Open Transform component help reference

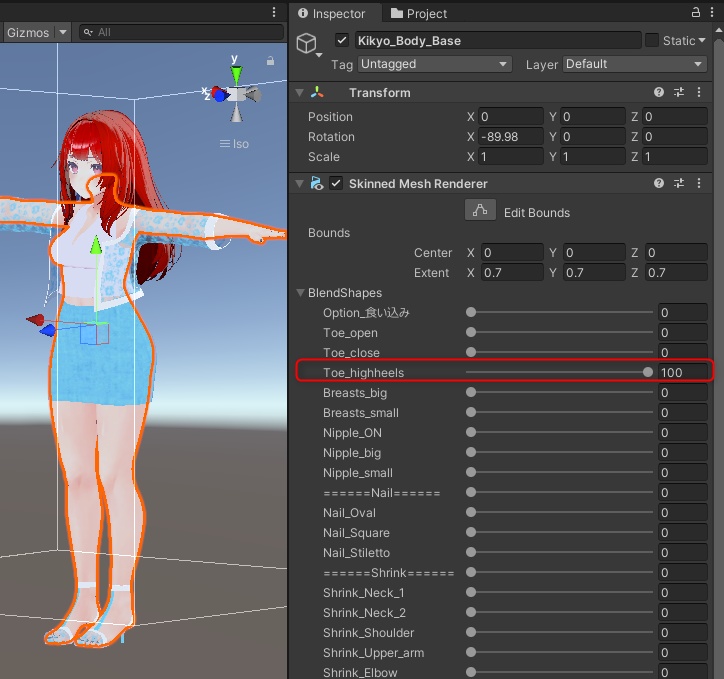[x=659, y=92]
